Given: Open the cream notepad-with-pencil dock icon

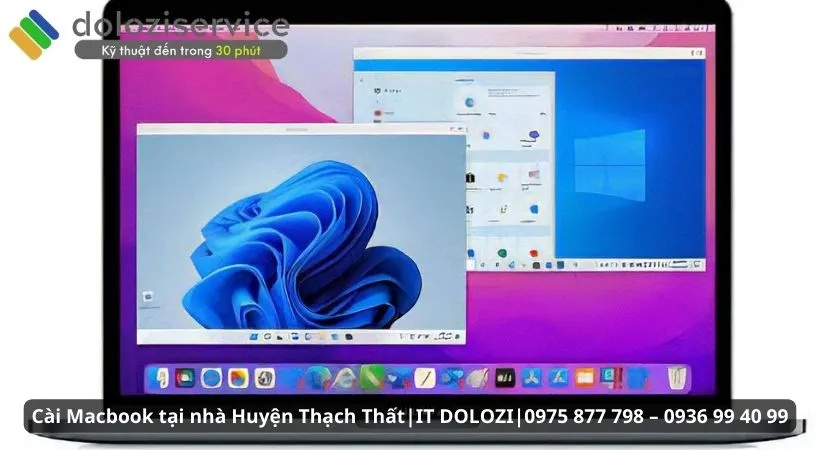Looking at the screenshot, I should tap(425, 378).
